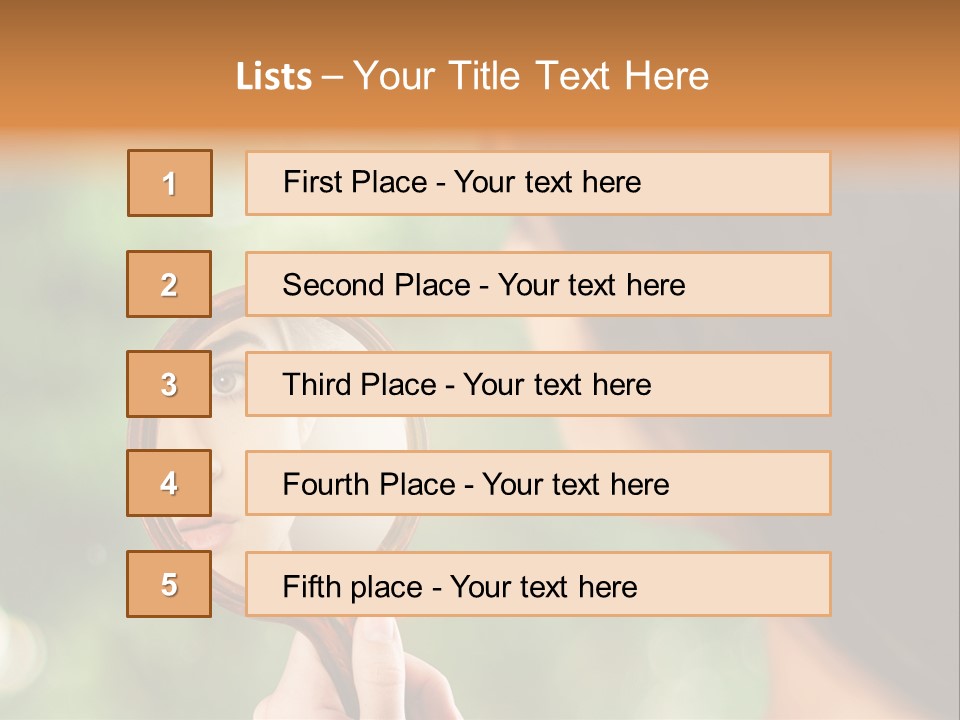Select the 'Second Place' text box
Viewport: 960px width, 720px height.
[x=538, y=284]
